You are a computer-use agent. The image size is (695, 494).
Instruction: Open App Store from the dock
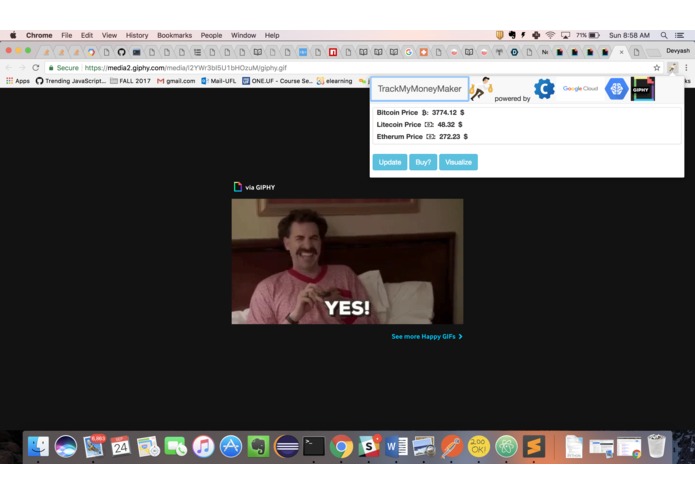(x=230, y=446)
